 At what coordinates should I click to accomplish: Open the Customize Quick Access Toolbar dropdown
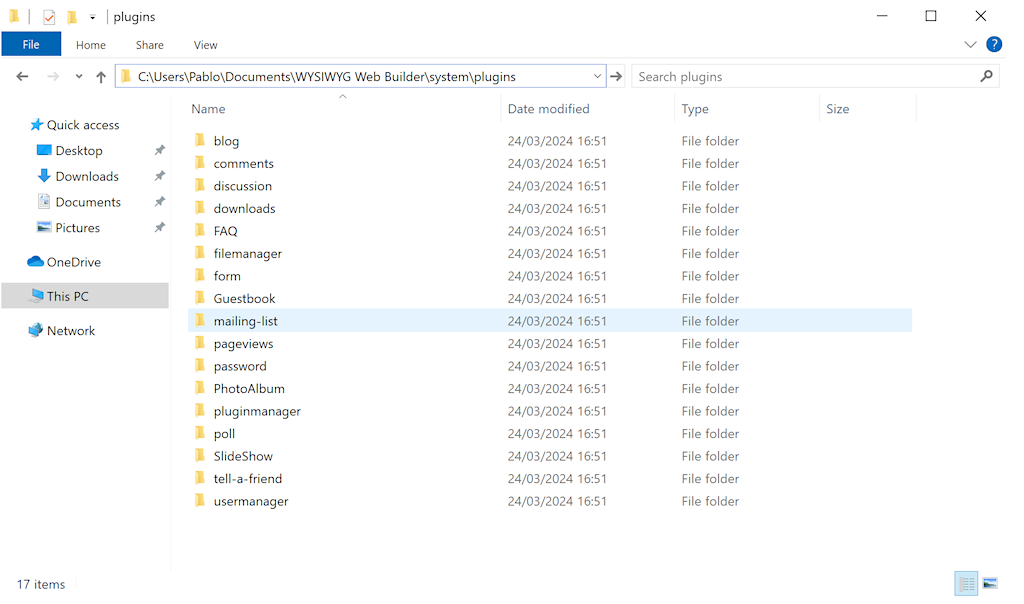pos(93,18)
